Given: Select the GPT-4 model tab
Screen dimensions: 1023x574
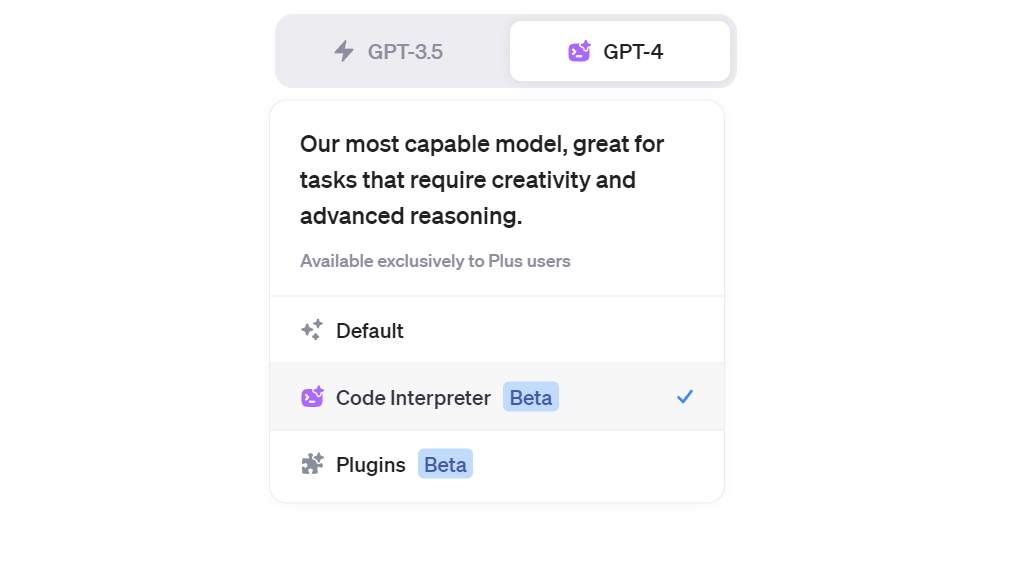Looking at the screenshot, I should click(620, 51).
